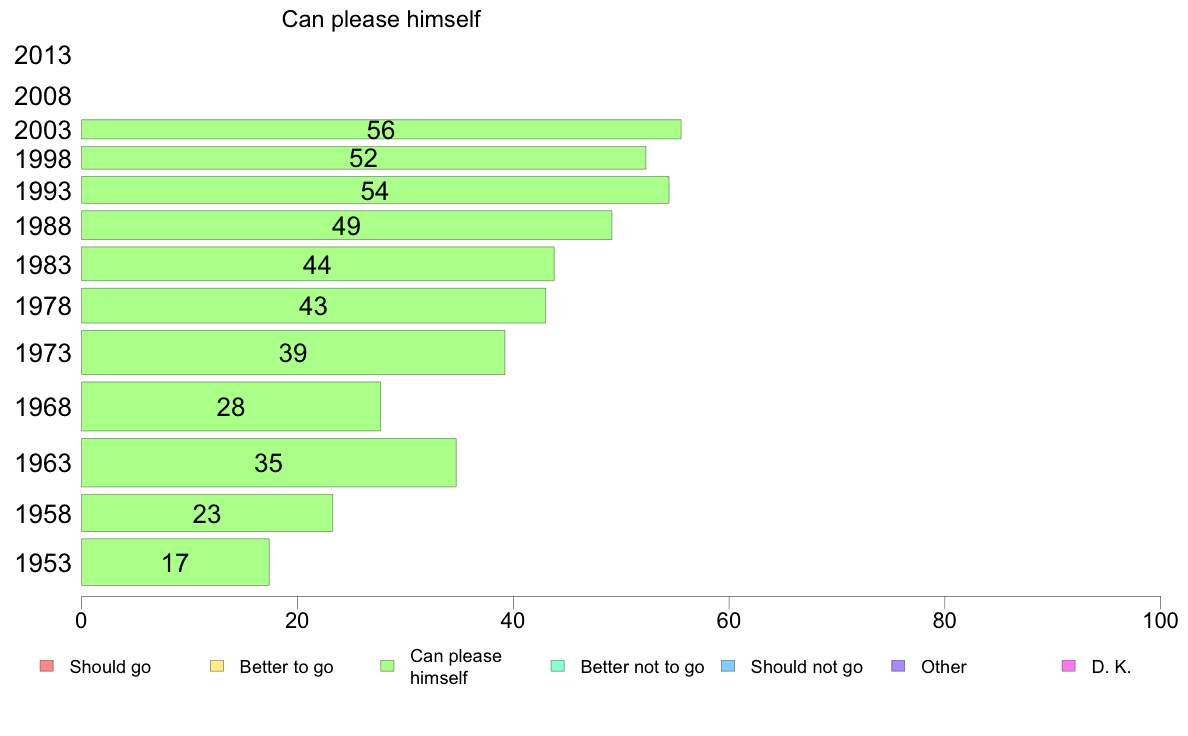Click the red Should go legend swatch
This screenshot has height=736, width=1188.
coord(47,666)
